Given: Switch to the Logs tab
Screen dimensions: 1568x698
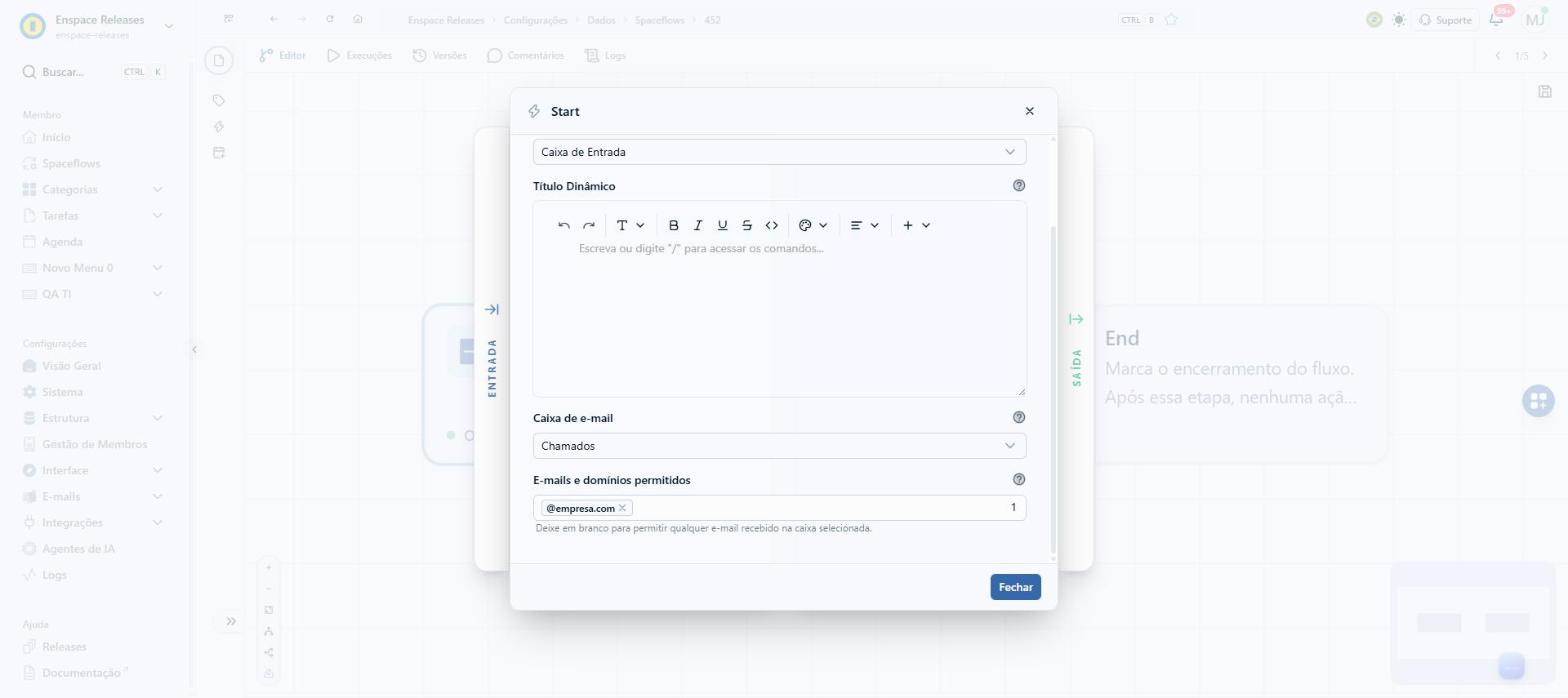Looking at the screenshot, I should pos(605,56).
